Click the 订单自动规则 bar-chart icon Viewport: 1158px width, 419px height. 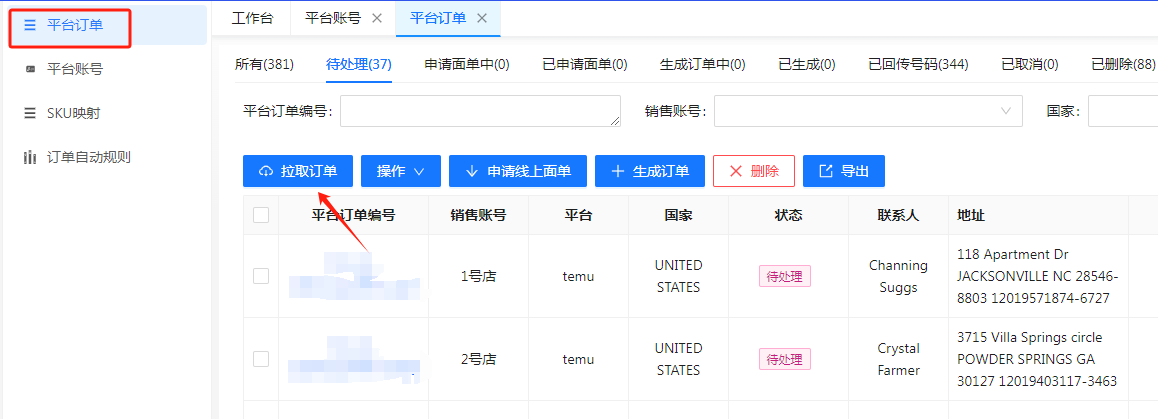pyautogui.click(x=30, y=158)
